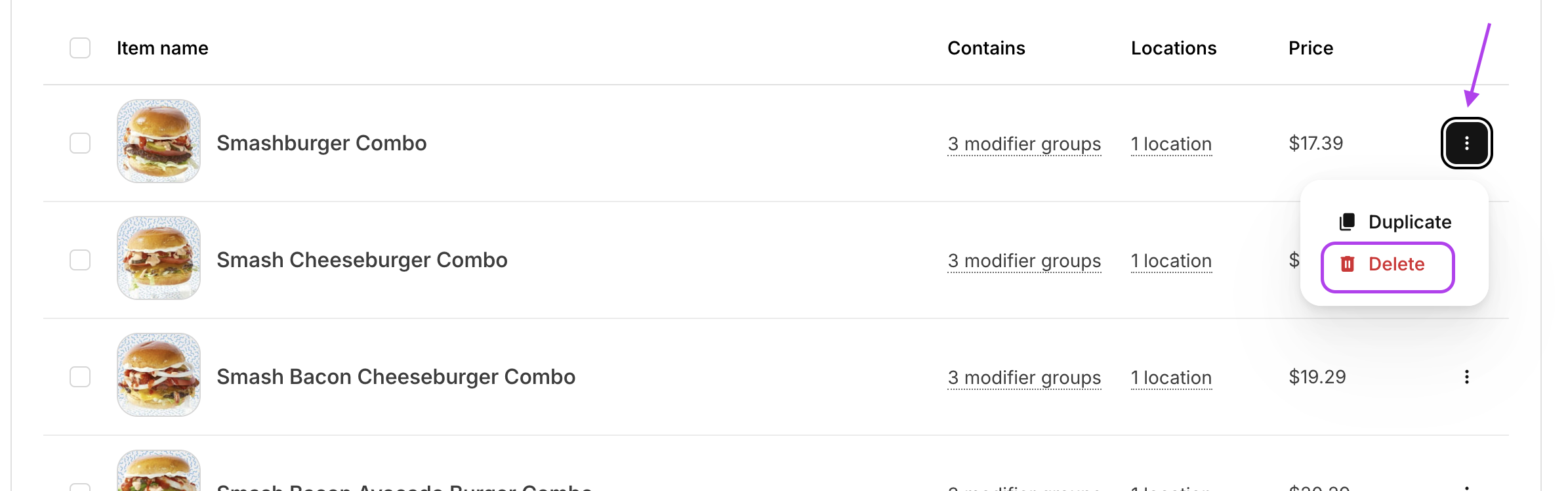1568x491 pixels.
Task: Open Smashburger Combo burger thumbnail
Action: [159, 141]
